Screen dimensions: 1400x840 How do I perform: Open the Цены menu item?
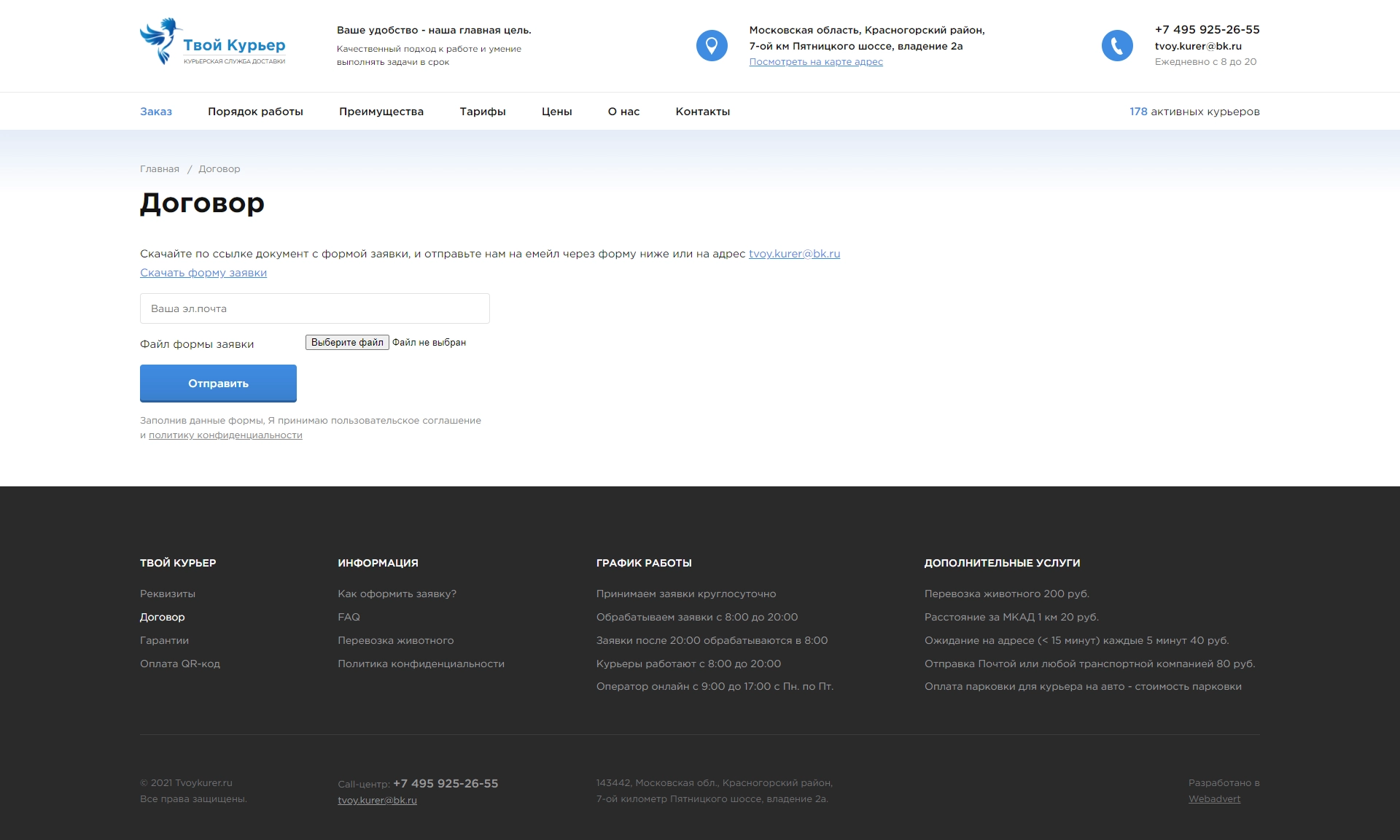557,112
